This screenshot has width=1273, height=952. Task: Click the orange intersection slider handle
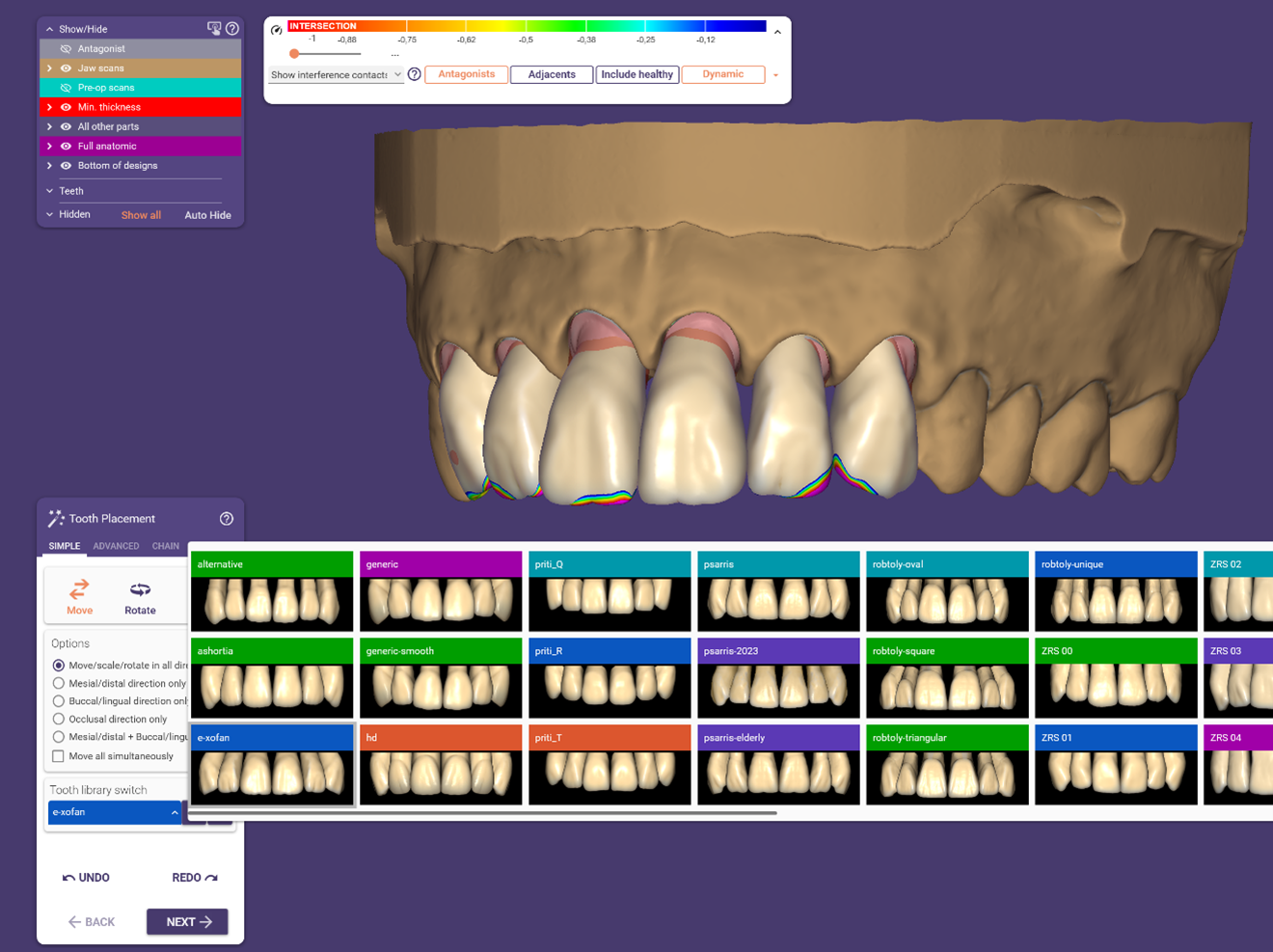pos(294,54)
